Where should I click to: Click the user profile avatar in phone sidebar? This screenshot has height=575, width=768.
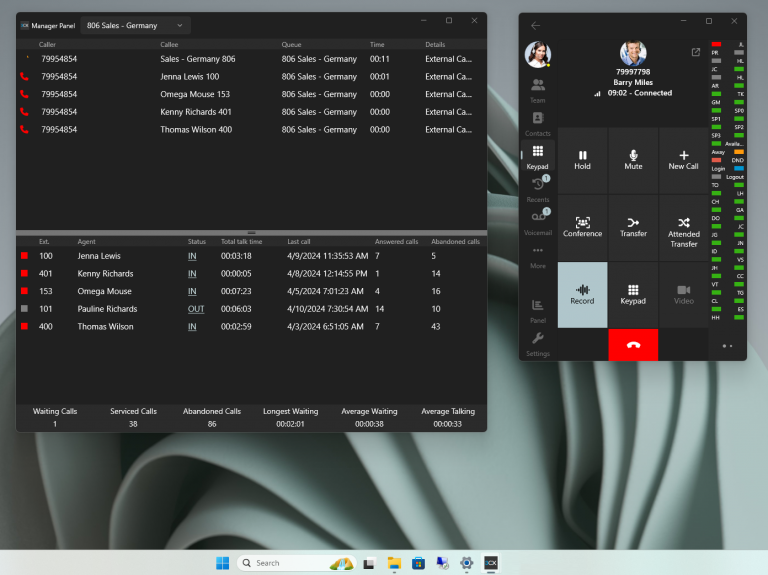tap(537, 54)
